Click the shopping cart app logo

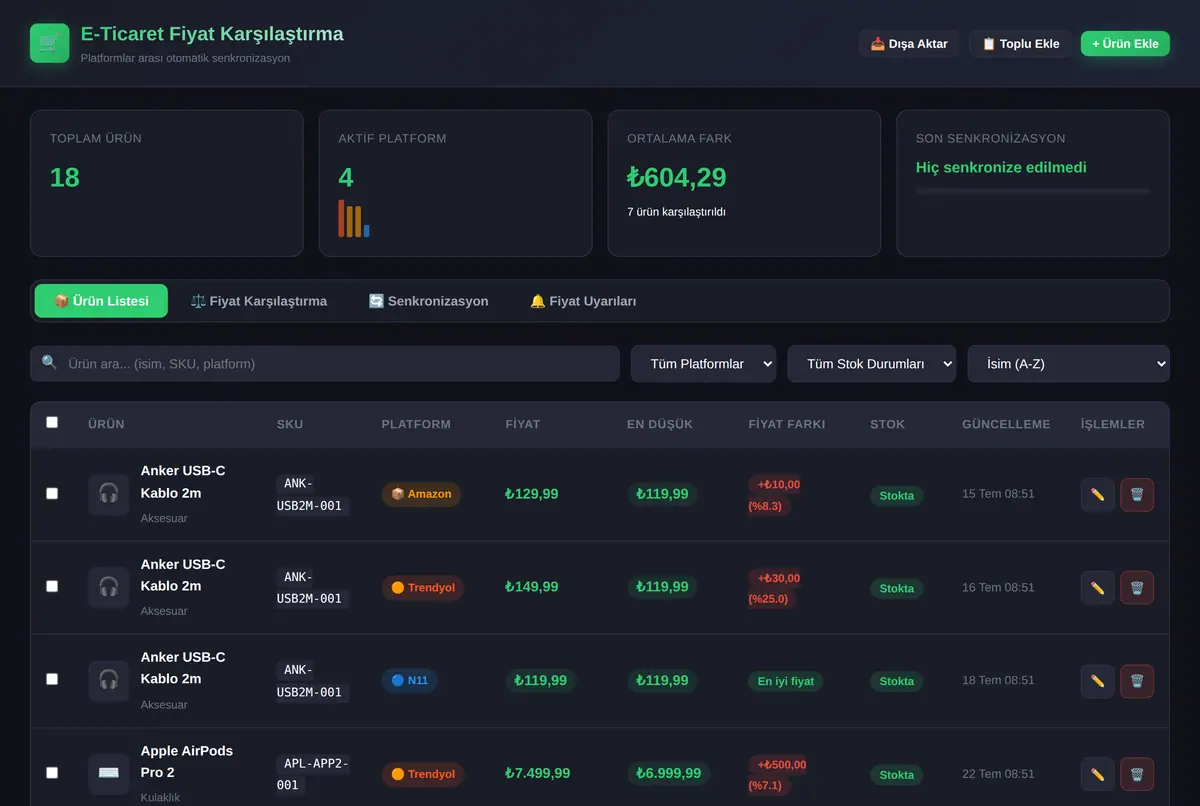point(50,43)
